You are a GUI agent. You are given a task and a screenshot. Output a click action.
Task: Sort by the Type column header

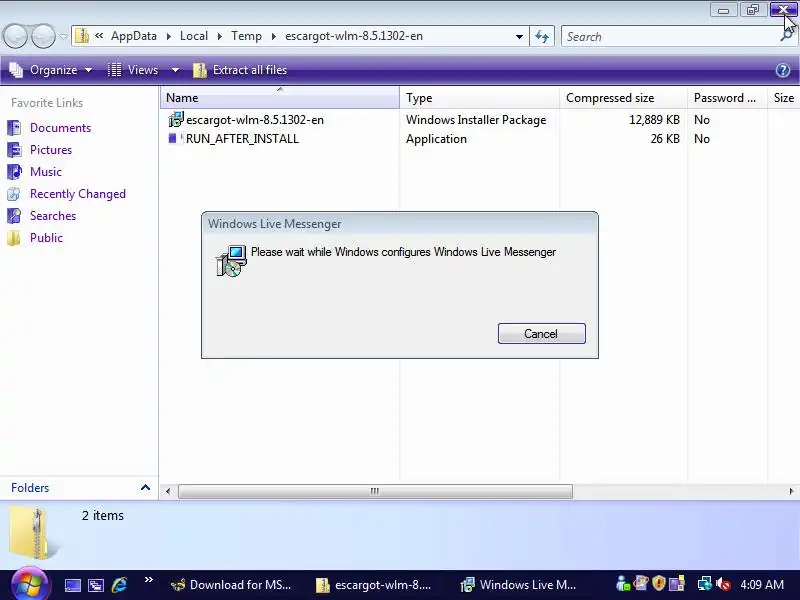[x=480, y=97]
